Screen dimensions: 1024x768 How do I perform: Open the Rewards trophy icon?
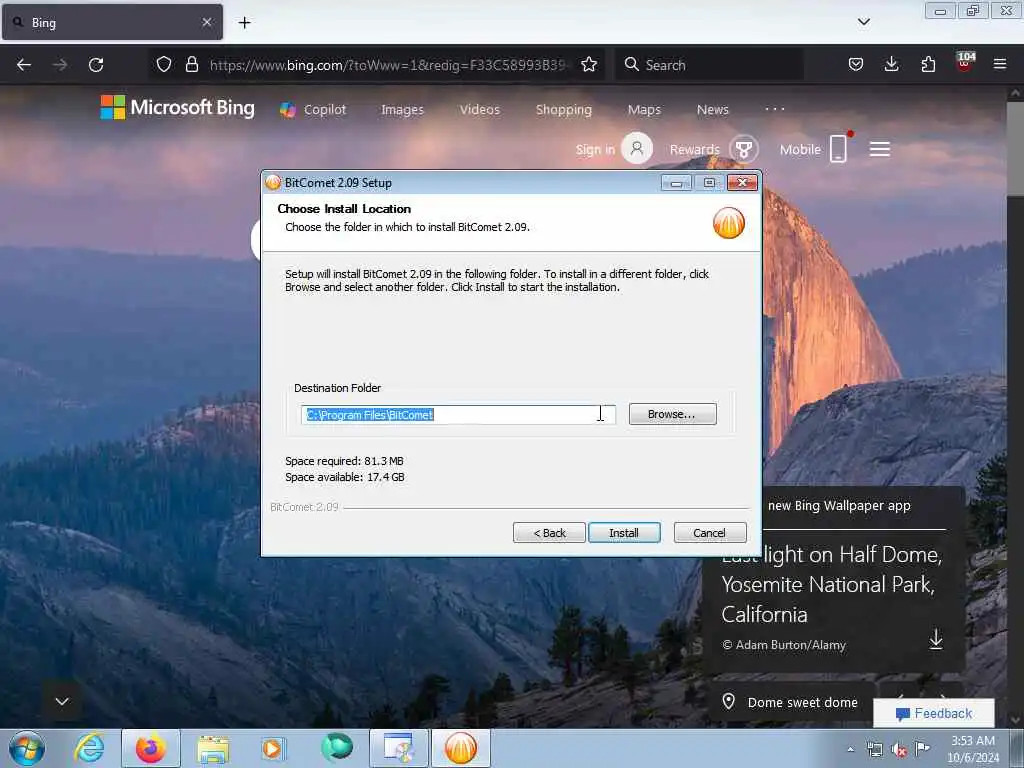click(x=744, y=149)
